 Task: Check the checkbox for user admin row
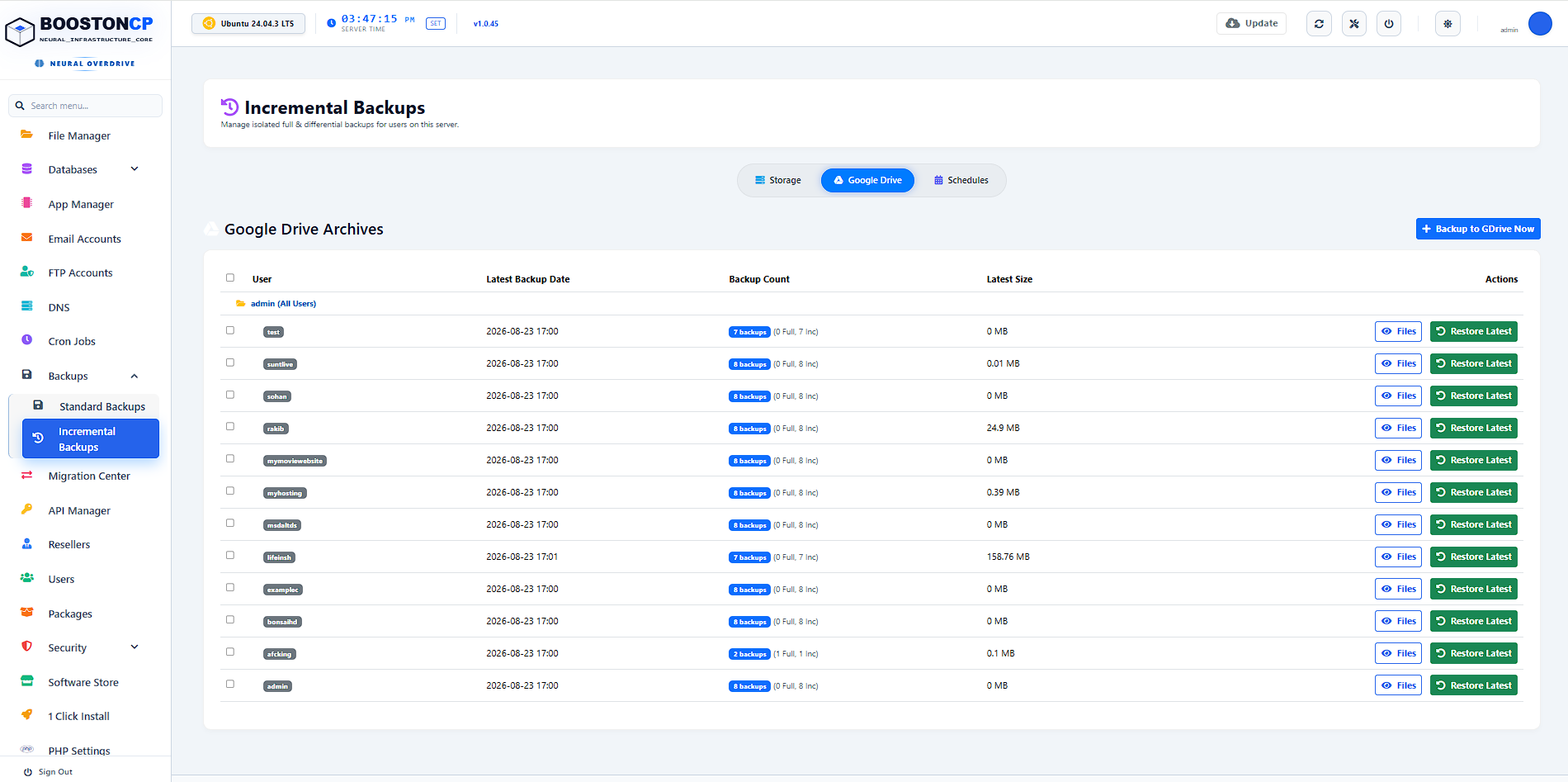click(x=230, y=685)
